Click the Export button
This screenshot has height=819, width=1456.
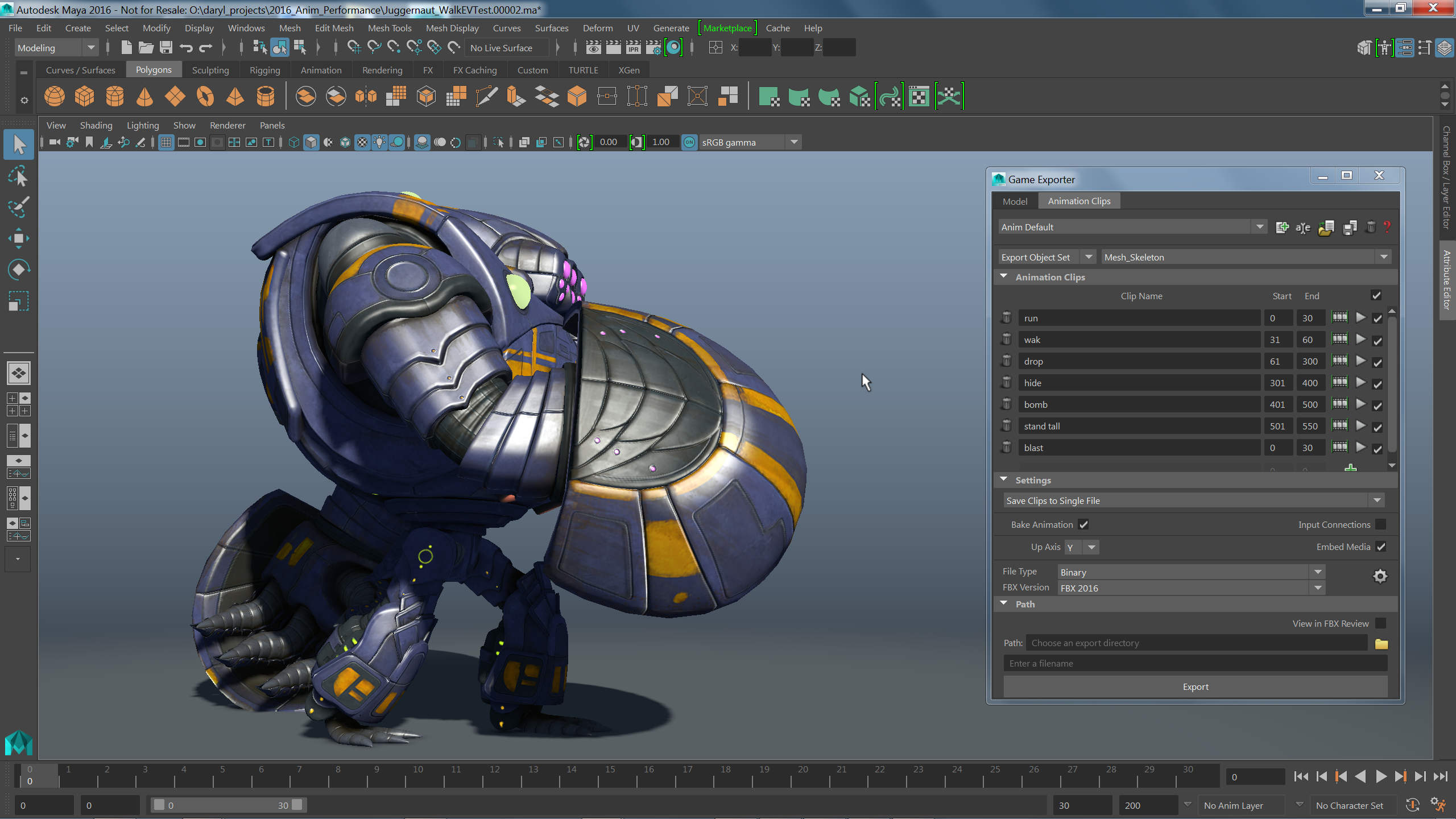tap(1195, 686)
